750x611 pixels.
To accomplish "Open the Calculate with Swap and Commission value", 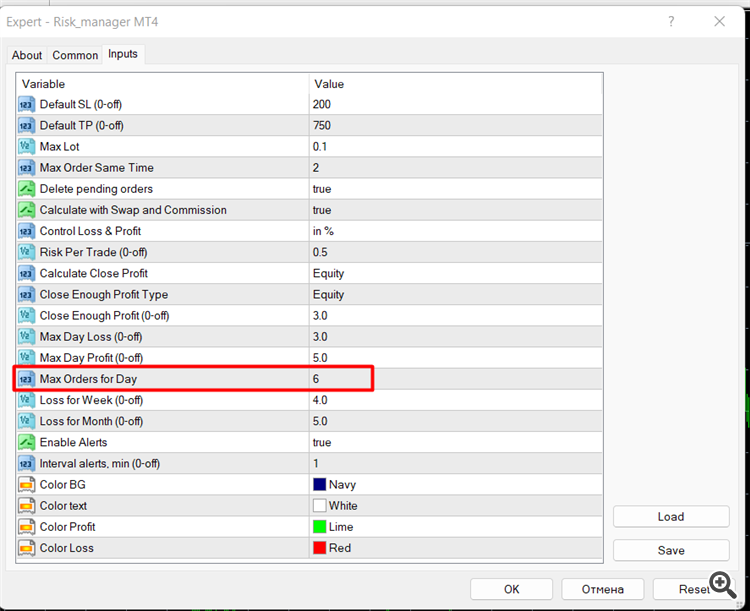I will click(456, 210).
